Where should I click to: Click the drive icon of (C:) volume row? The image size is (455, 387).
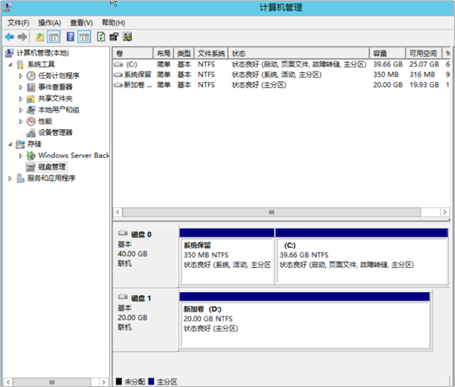119,64
